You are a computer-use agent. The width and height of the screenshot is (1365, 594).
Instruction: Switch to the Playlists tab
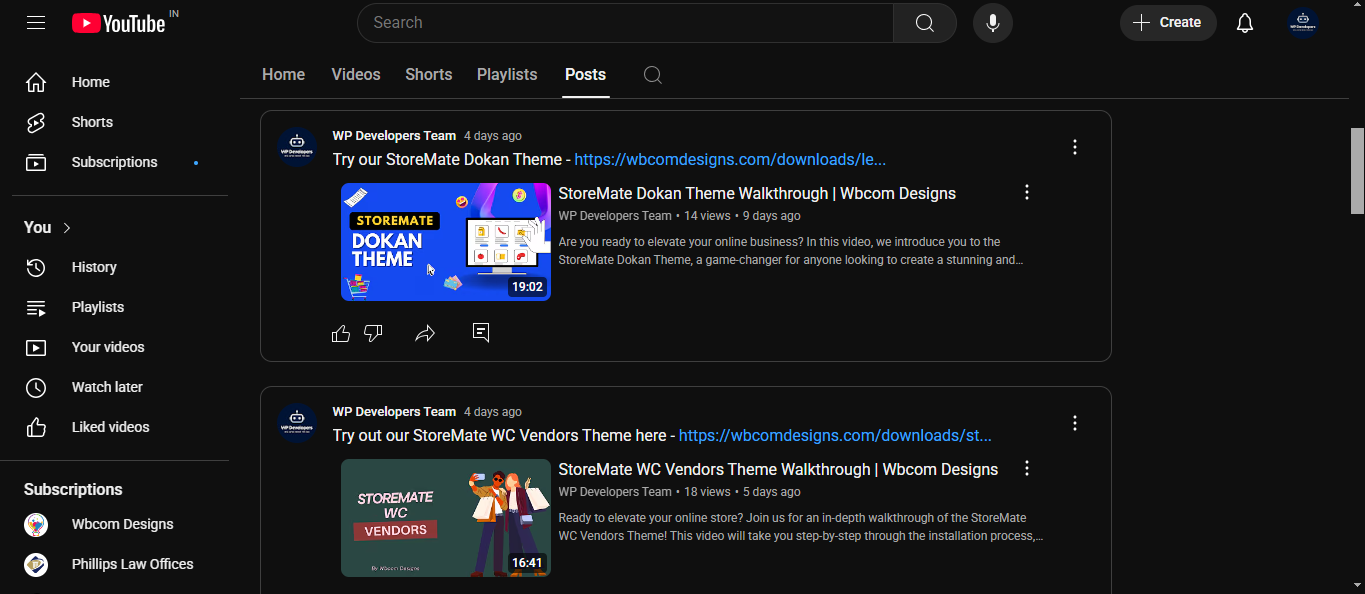click(507, 75)
